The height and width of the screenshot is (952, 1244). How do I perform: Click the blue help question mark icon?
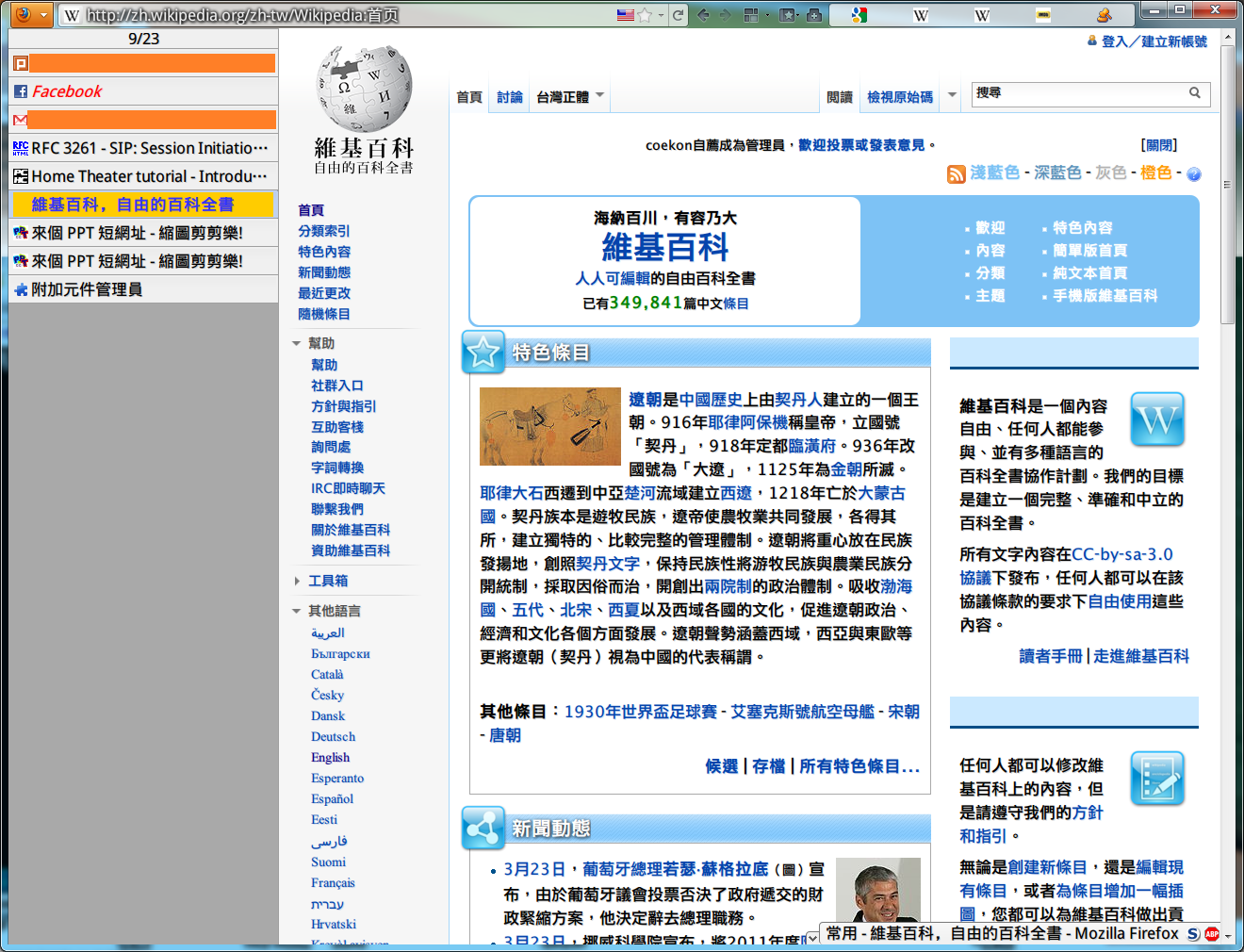pyautogui.click(x=1193, y=174)
